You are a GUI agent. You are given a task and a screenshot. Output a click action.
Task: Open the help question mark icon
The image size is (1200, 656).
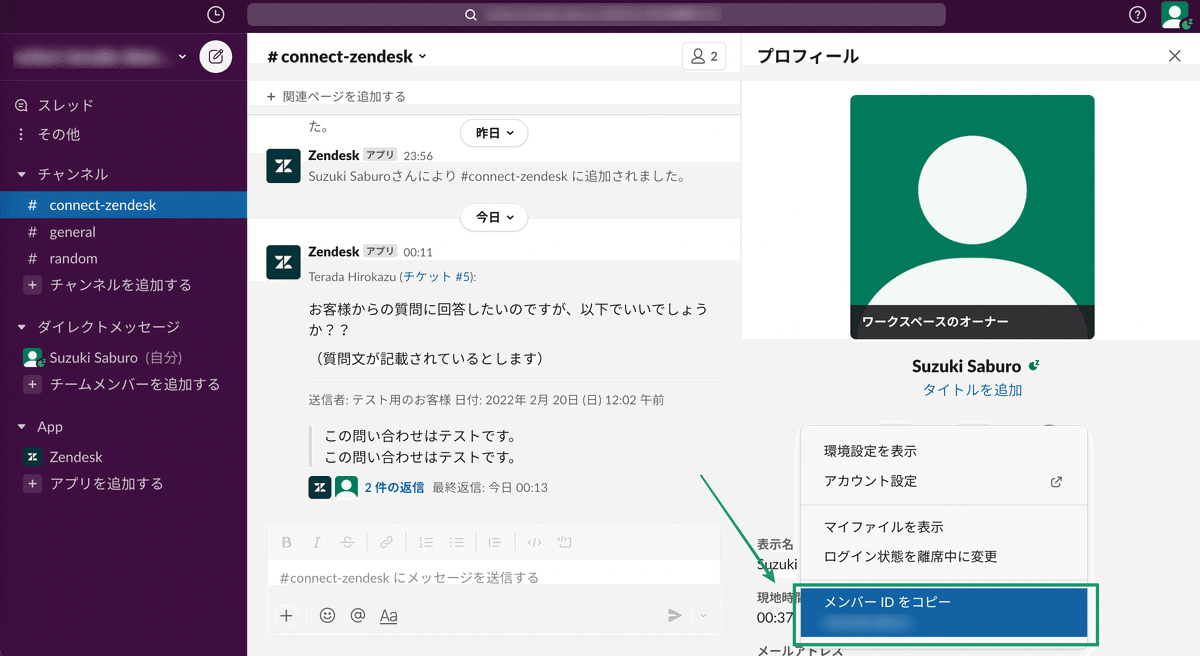(1137, 15)
